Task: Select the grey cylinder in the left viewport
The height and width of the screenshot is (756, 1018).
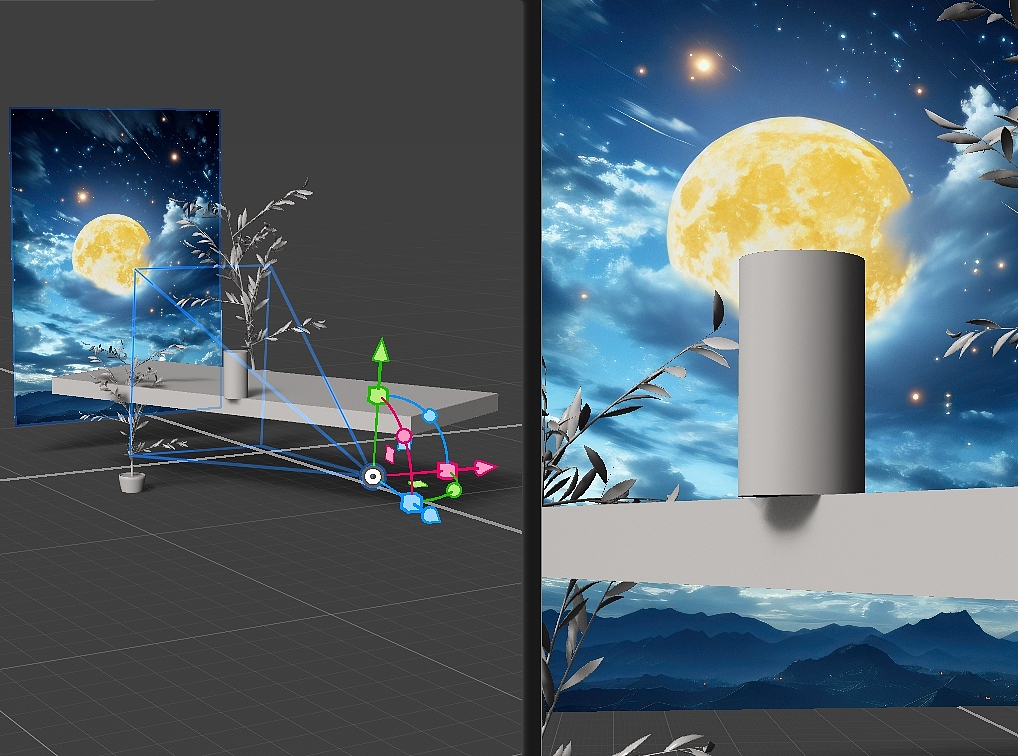Action: tap(235, 373)
